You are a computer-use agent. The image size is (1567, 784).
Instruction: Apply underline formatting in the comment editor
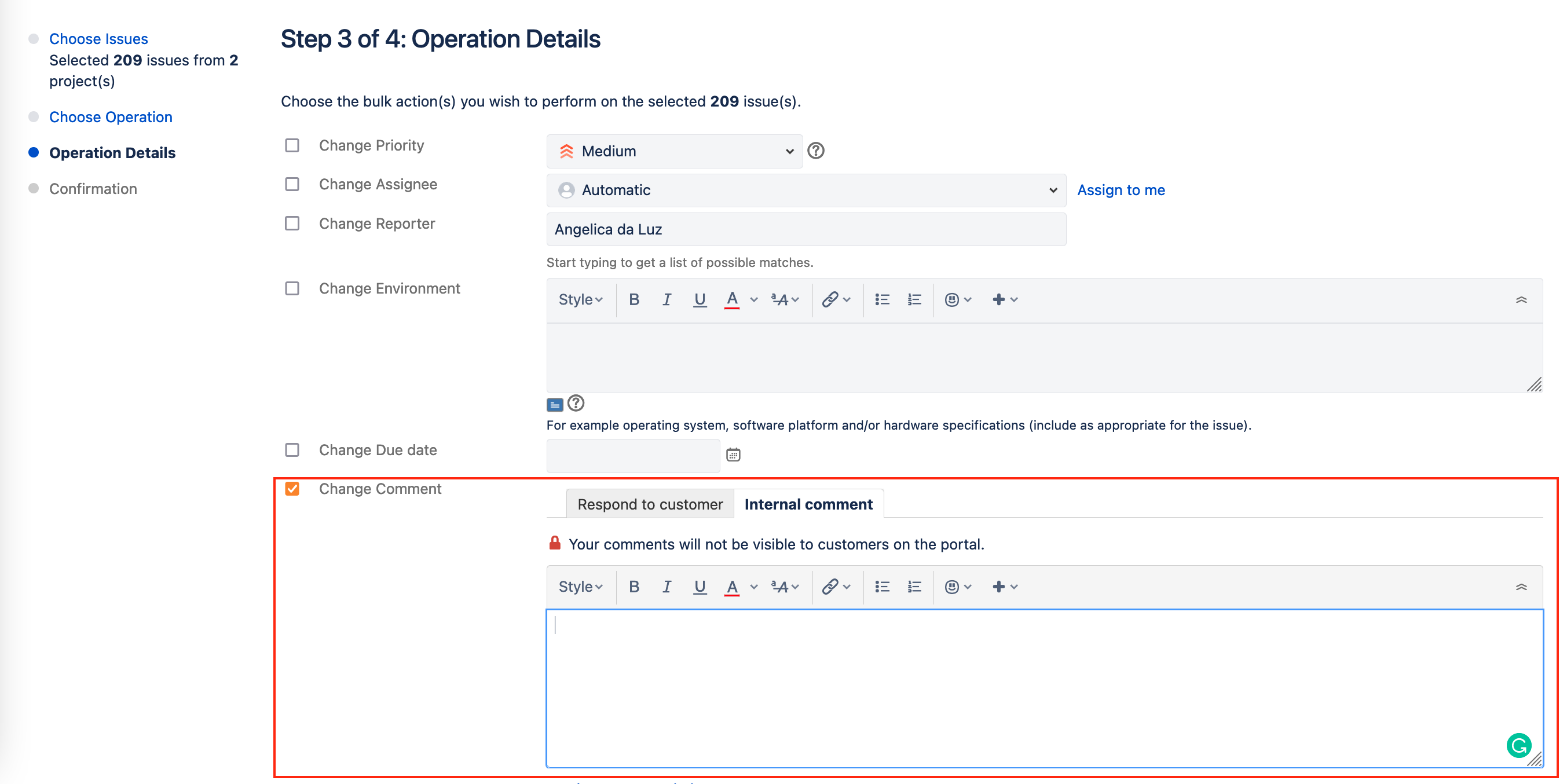click(700, 587)
